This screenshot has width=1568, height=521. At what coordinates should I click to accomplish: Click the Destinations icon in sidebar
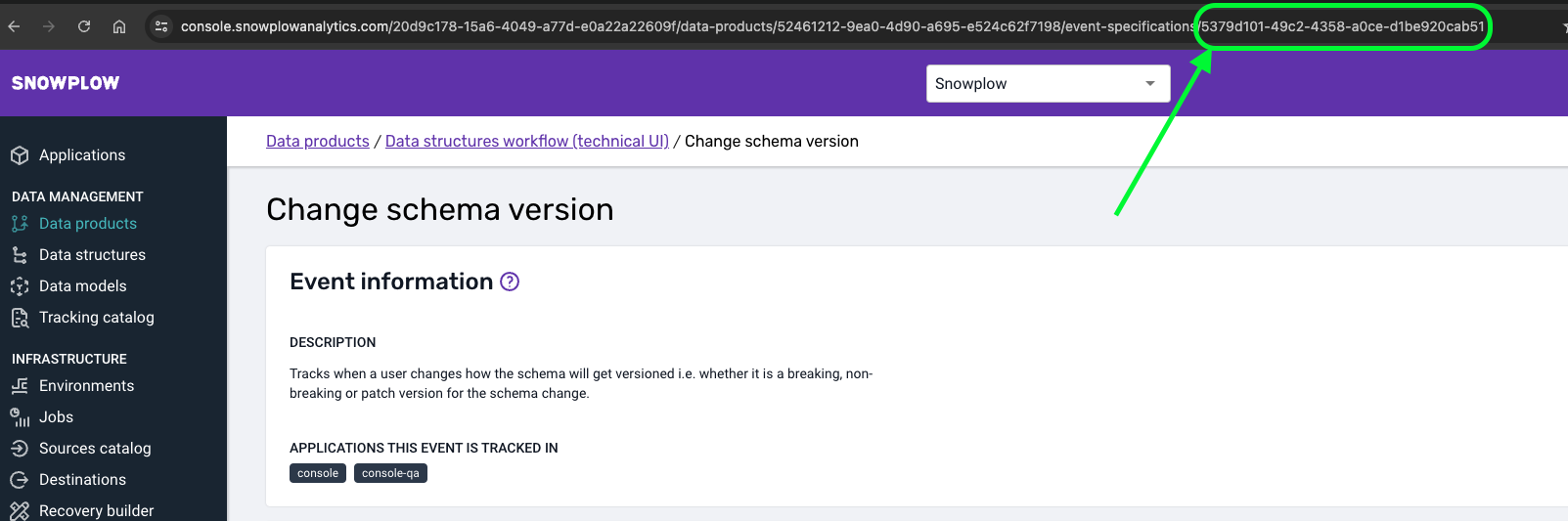[20, 480]
